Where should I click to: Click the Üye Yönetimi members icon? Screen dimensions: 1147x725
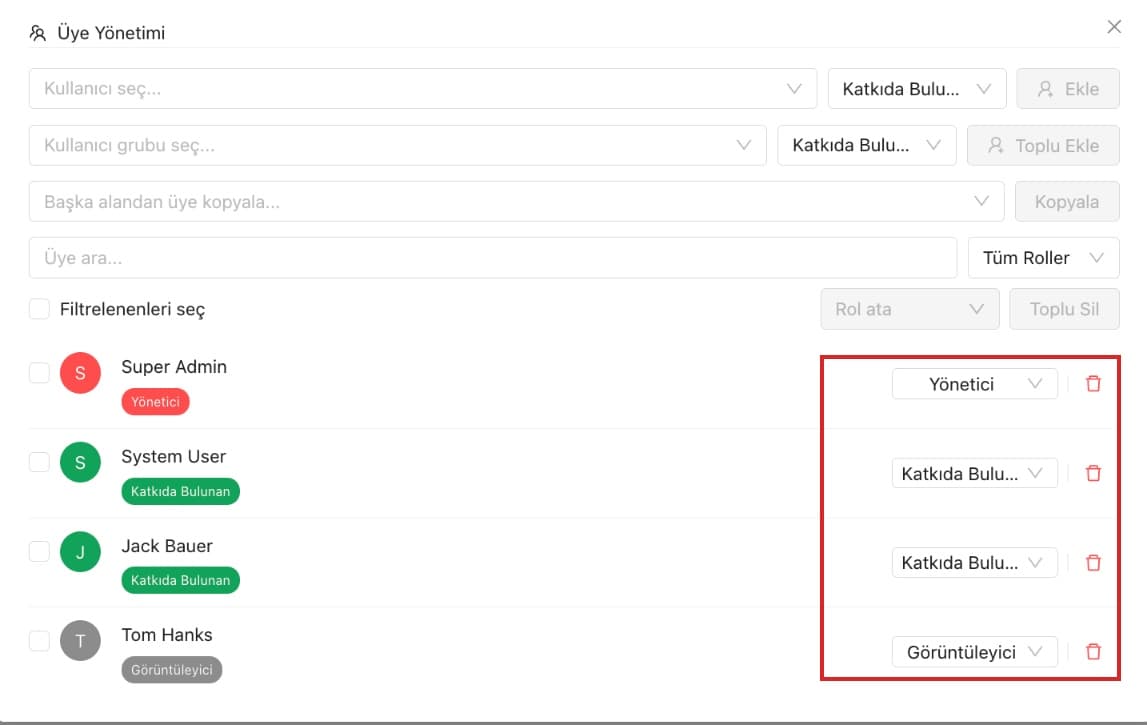pos(38,33)
